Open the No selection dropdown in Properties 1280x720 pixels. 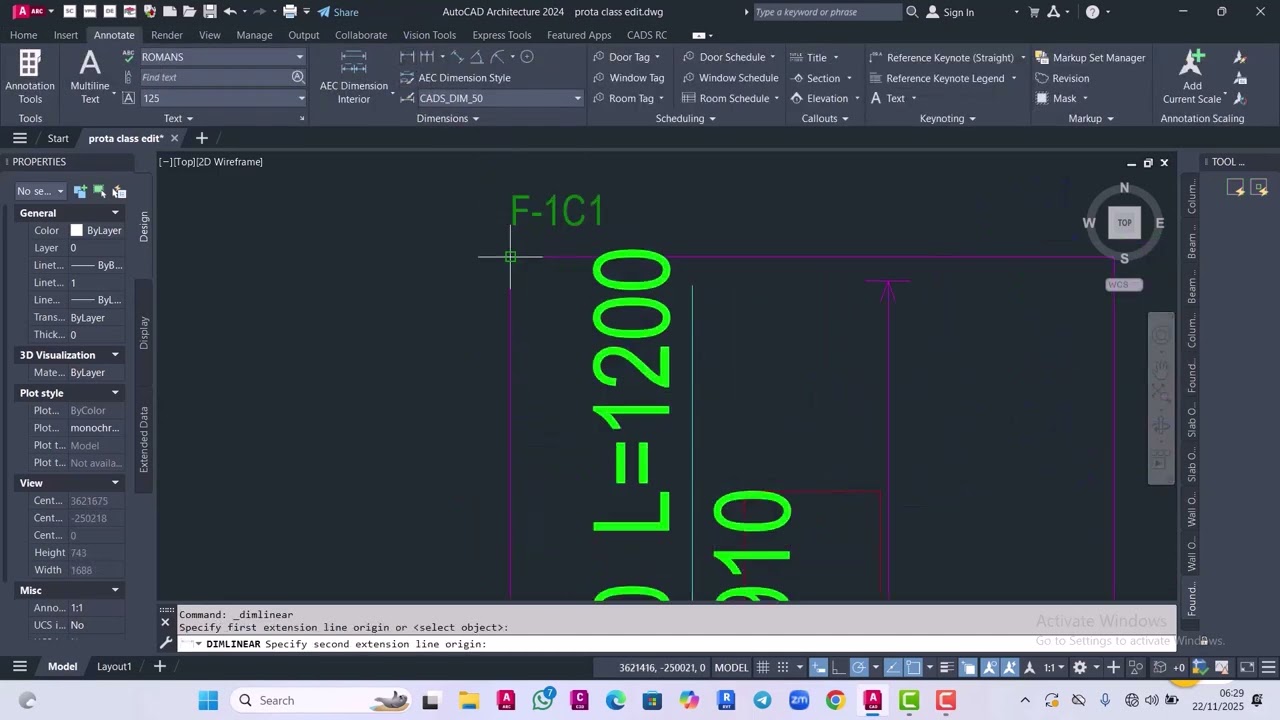(x=40, y=191)
